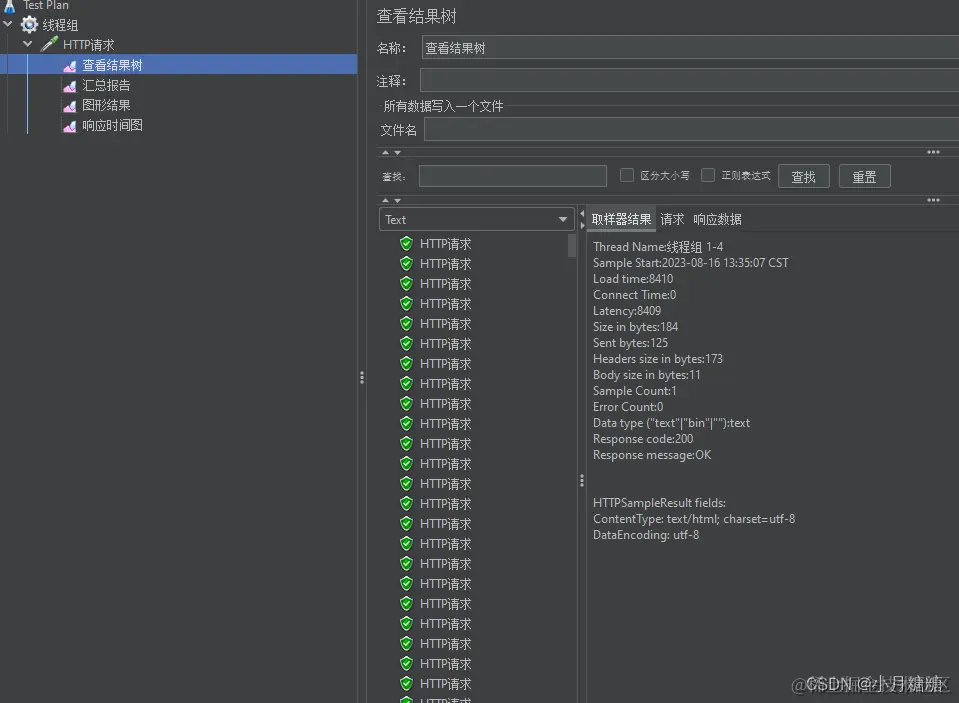Viewport: 959px width, 703px height.
Task: Click the ContentType: text/html line
Action: (694, 519)
